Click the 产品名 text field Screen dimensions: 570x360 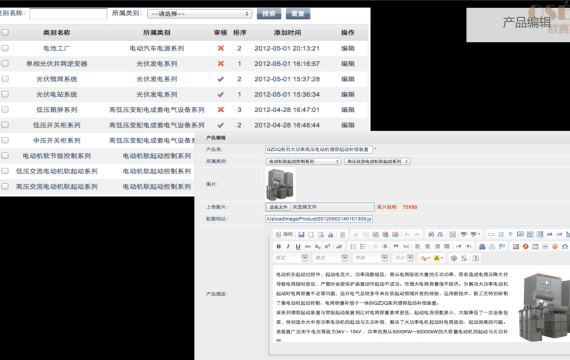(318, 149)
